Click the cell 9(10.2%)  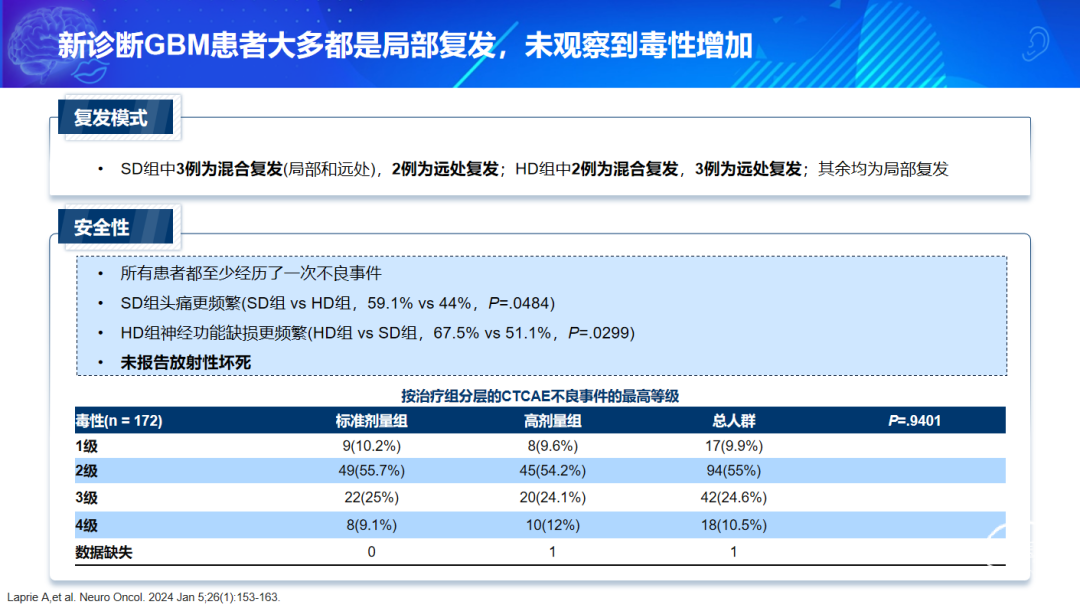(371, 446)
